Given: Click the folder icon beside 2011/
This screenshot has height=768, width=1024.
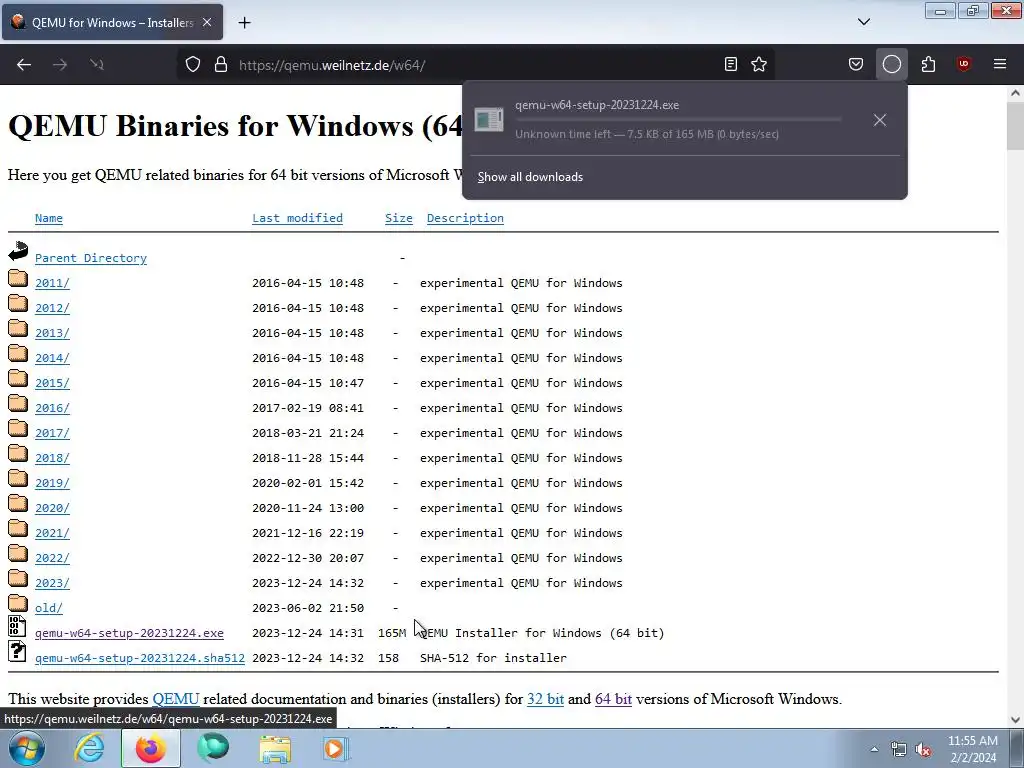Looking at the screenshot, I should 18,279.
